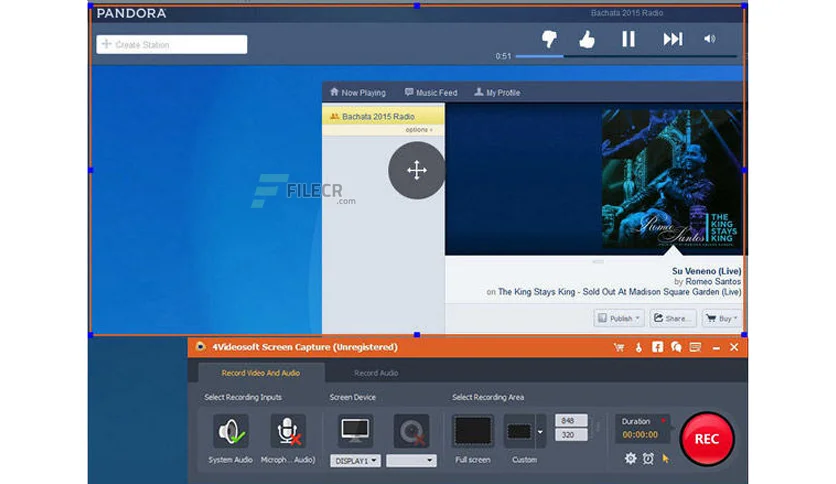
Task: Open the Romeo Santos artist link
Action: click(713, 281)
